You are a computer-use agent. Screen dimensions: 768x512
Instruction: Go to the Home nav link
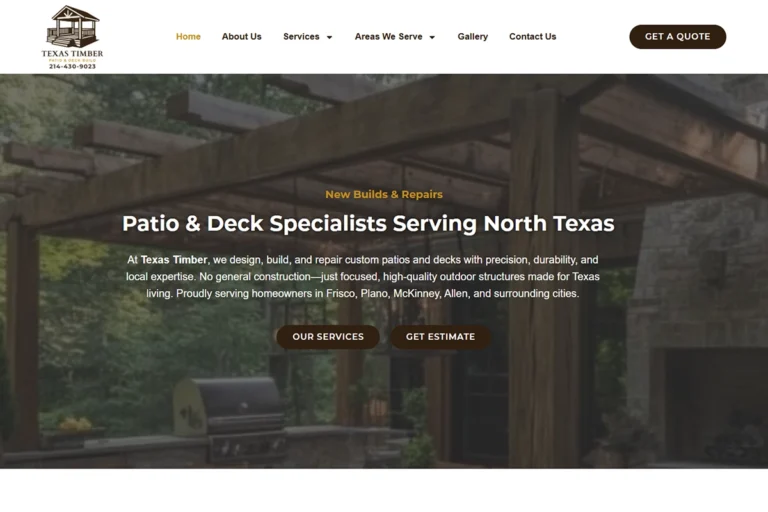tap(188, 37)
